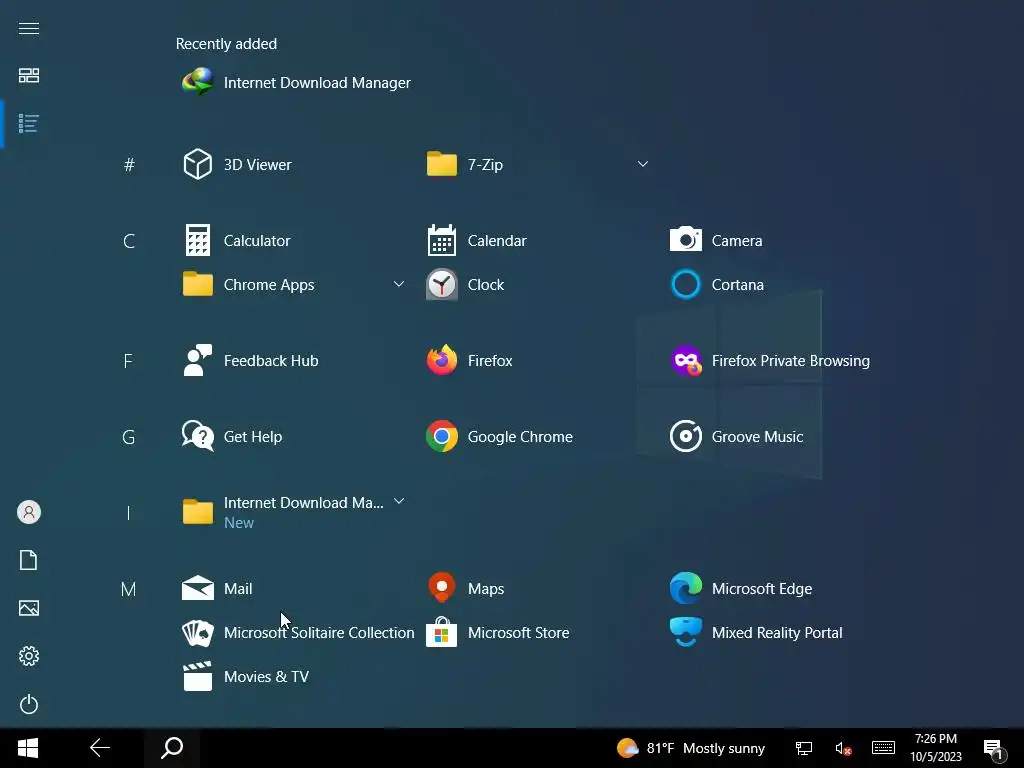Image resolution: width=1024 pixels, height=768 pixels.
Task: Open Internet Download Manager under Recently added
Action: point(296,83)
